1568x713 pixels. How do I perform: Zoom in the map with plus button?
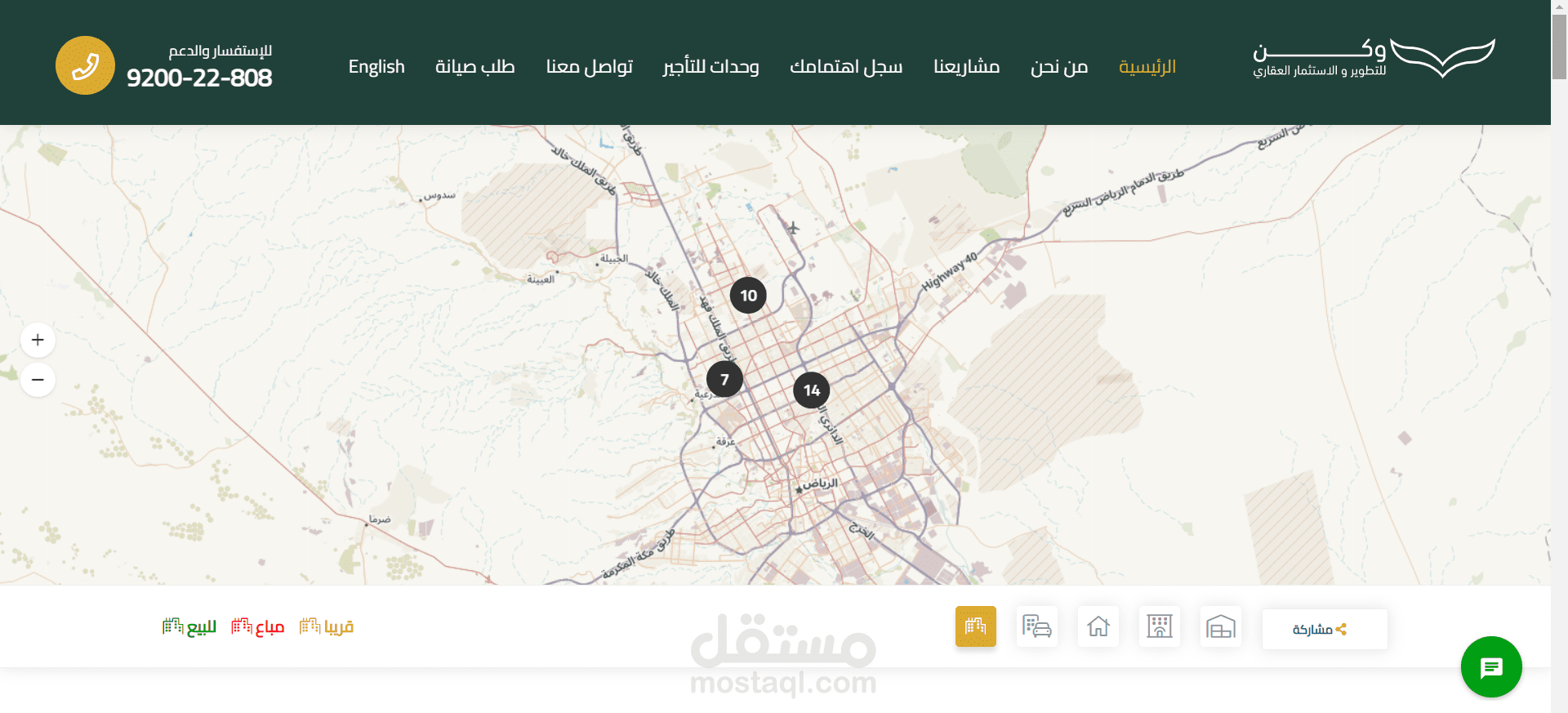(x=38, y=340)
